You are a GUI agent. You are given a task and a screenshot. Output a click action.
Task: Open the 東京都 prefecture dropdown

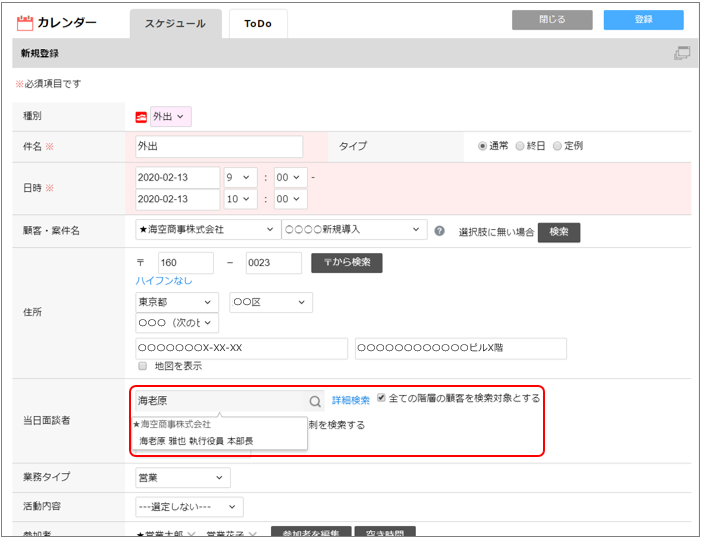[x=177, y=302]
